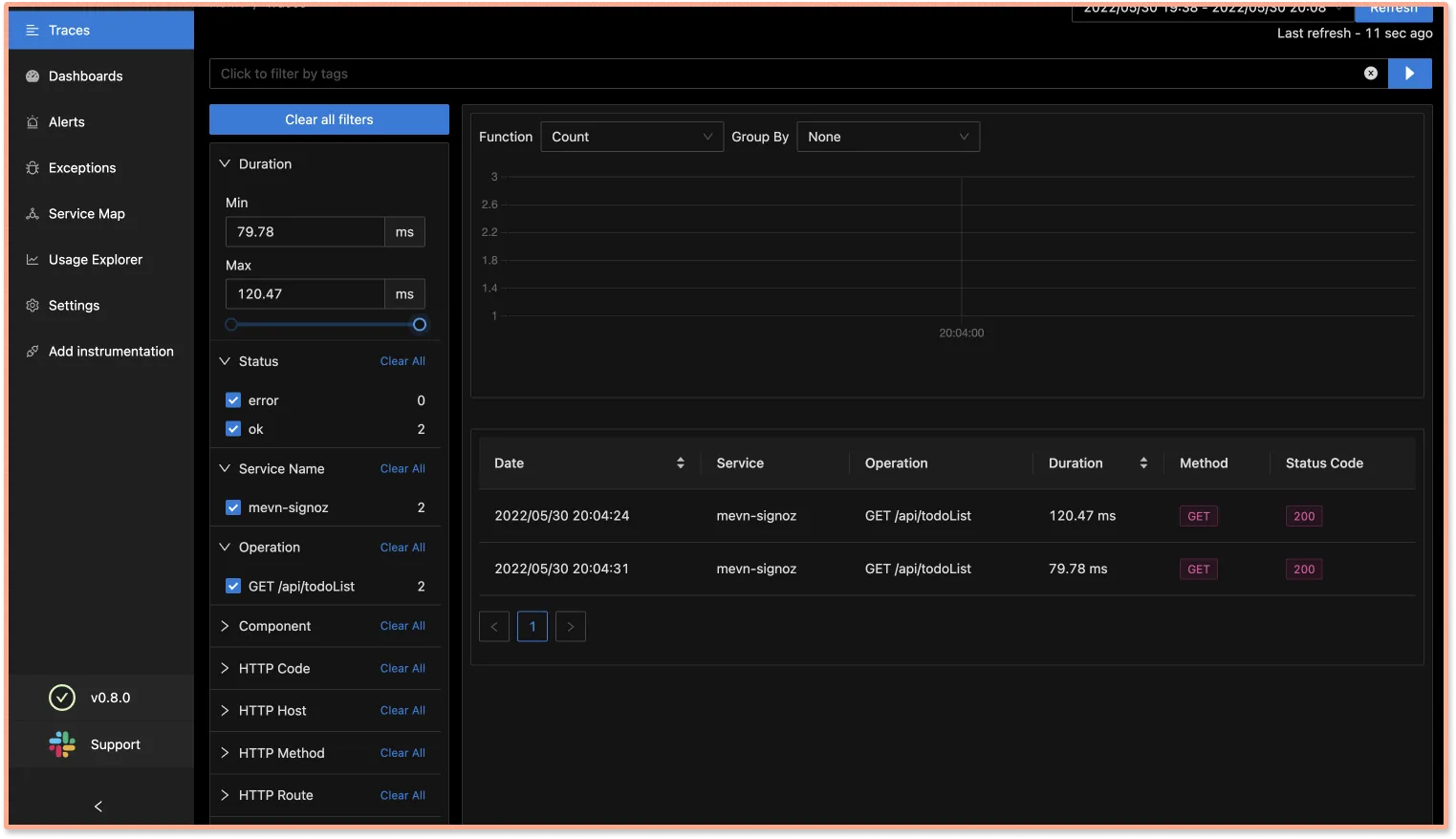Uncheck the mevn-signoz service filter
1456x839 pixels.
[x=233, y=507]
